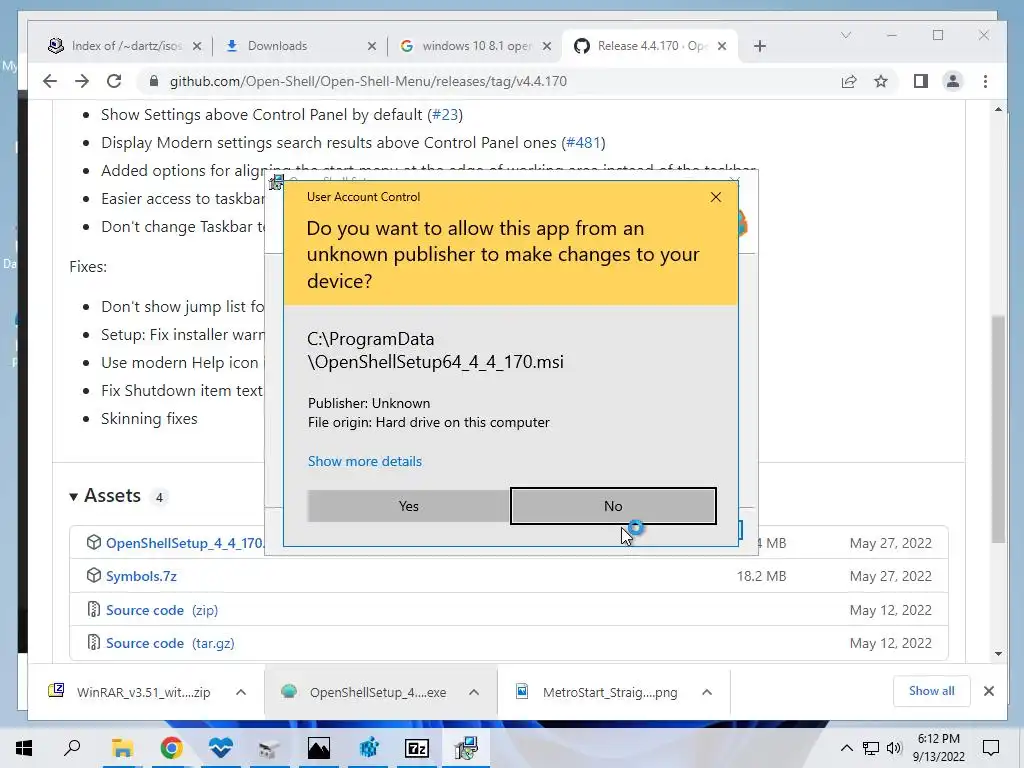Click No in User Account Control dialog
This screenshot has height=768, width=1024.
click(613, 506)
